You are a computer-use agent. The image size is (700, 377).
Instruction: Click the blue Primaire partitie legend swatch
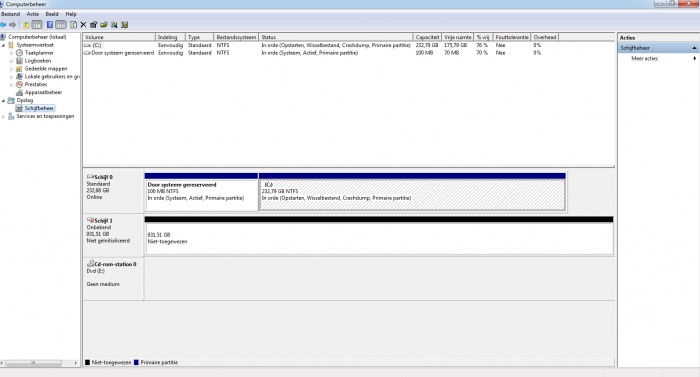(x=136, y=363)
